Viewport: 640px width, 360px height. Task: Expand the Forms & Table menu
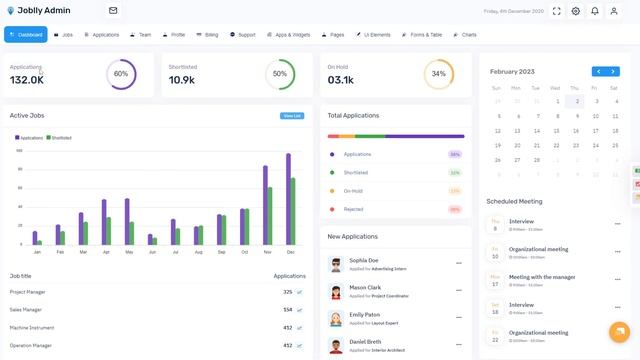coord(422,35)
